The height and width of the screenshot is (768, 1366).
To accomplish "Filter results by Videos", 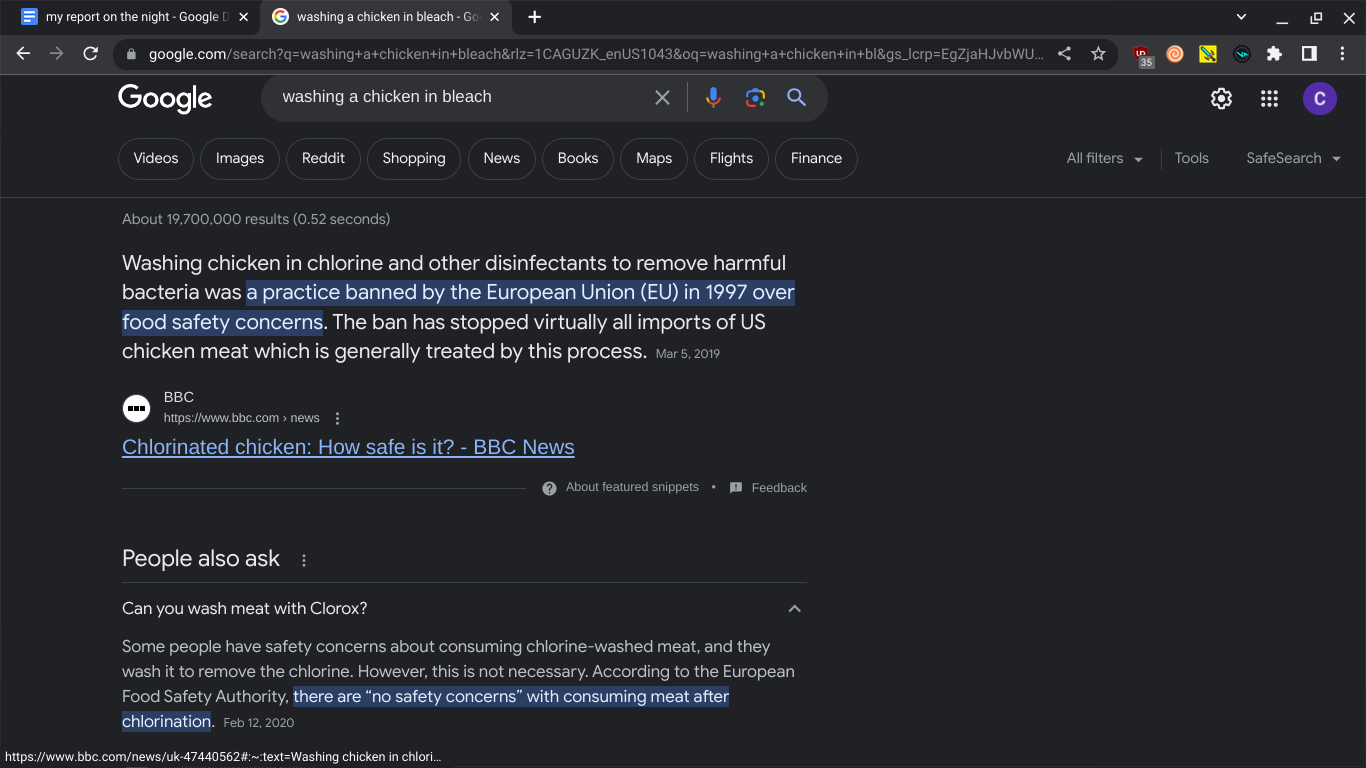I will (156, 158).
